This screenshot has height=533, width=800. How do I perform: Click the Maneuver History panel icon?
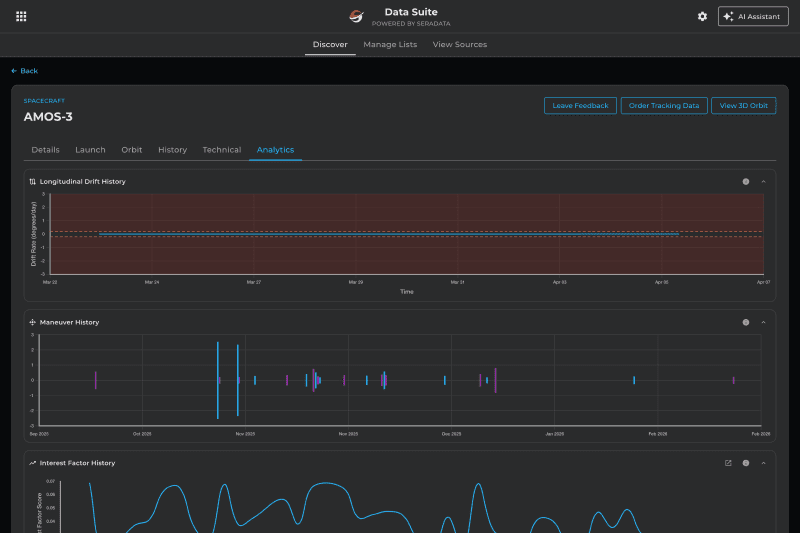[33, 322]
